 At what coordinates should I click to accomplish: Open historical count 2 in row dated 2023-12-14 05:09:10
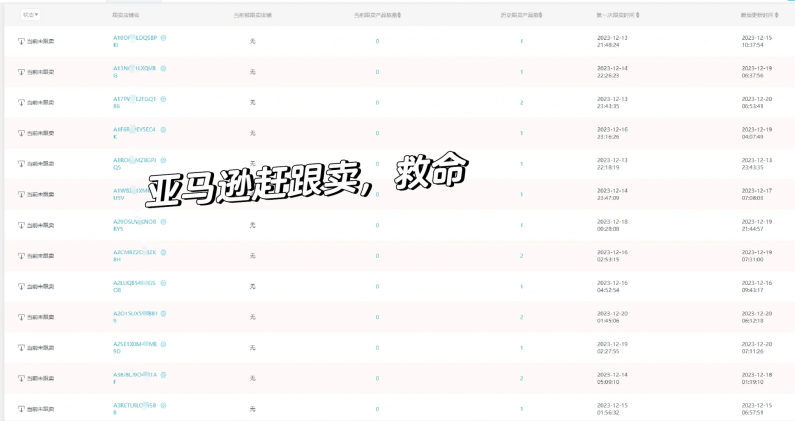pos(521,378)
